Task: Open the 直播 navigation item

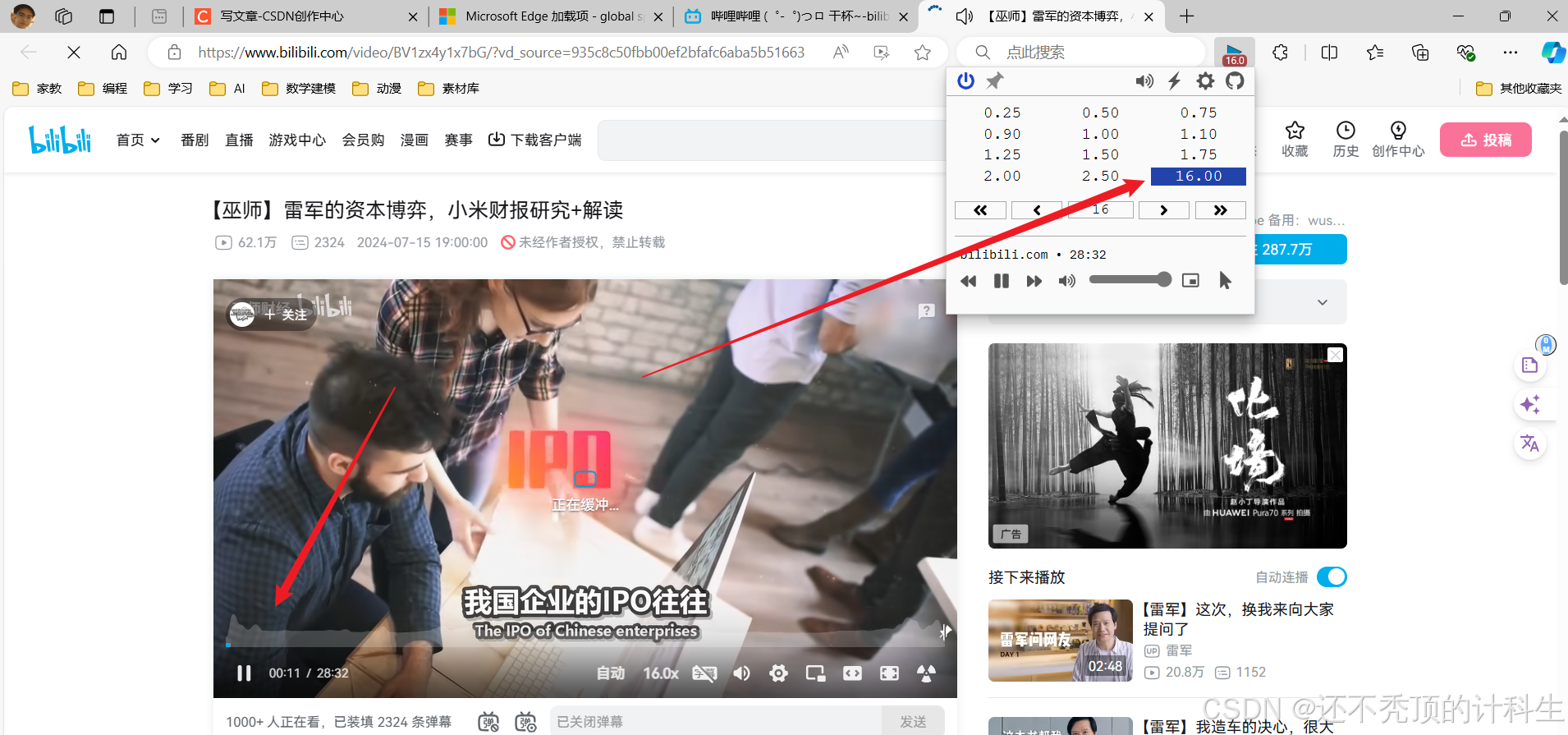Action: pyautogui.click(x=239, y=140)
